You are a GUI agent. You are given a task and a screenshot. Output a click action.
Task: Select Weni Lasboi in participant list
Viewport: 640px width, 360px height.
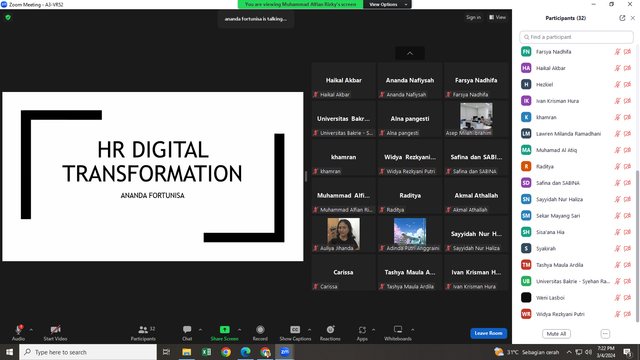click(576, 298)
